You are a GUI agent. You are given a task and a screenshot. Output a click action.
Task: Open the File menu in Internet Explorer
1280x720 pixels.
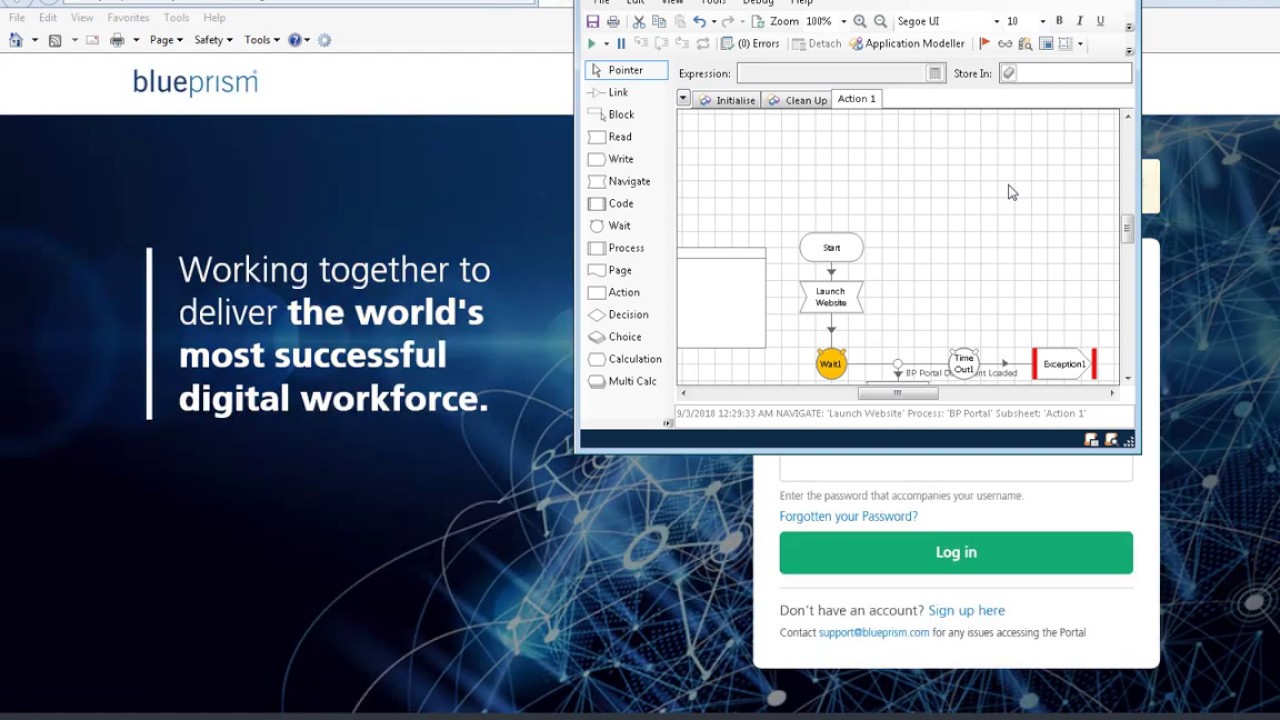coord(17,18)
